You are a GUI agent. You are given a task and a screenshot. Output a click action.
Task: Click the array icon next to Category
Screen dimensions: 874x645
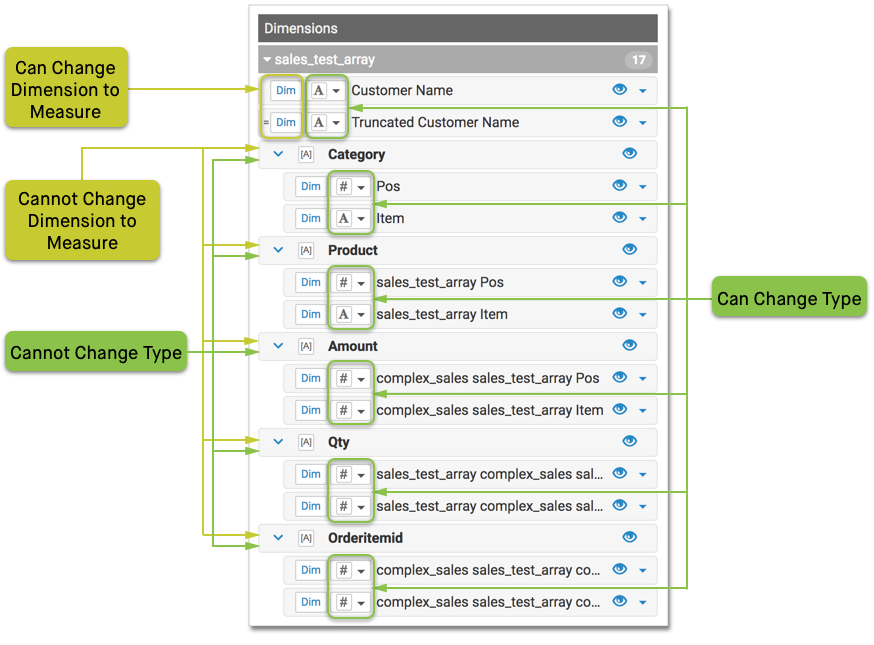coord(306,155)
